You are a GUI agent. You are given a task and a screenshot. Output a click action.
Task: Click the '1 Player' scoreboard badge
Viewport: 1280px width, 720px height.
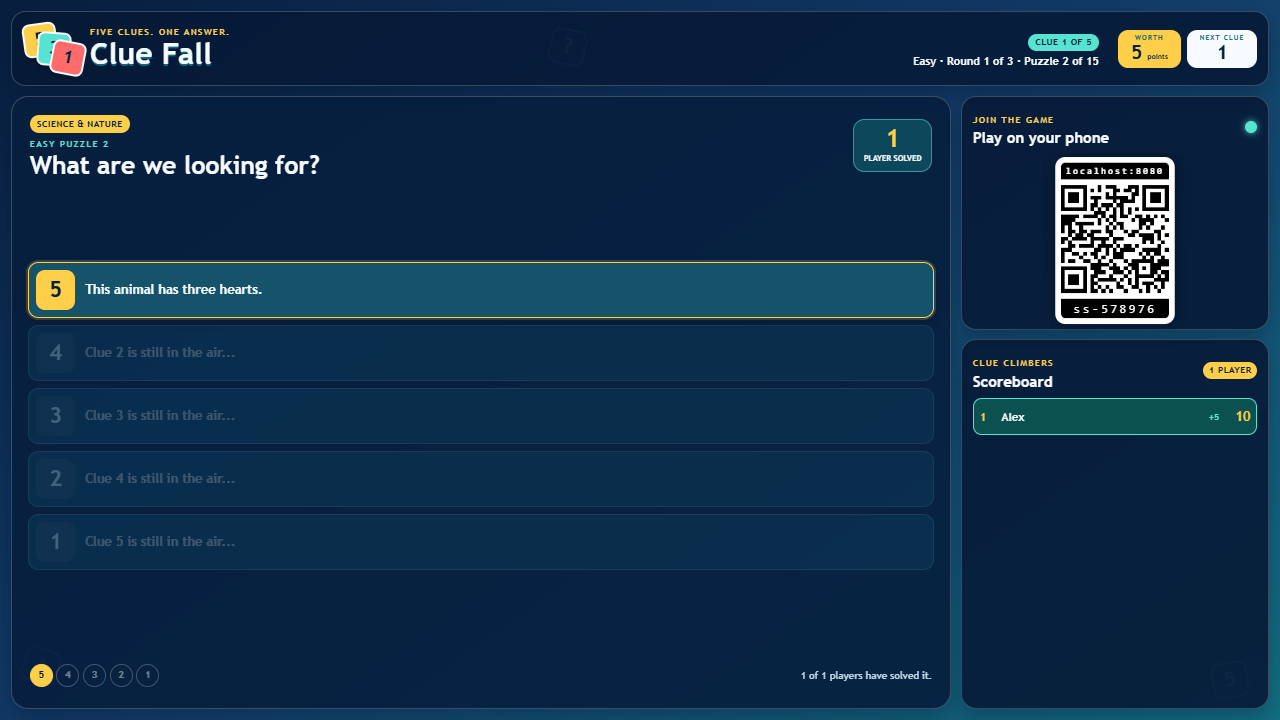pyautogui.click(x=1230, y=371)
